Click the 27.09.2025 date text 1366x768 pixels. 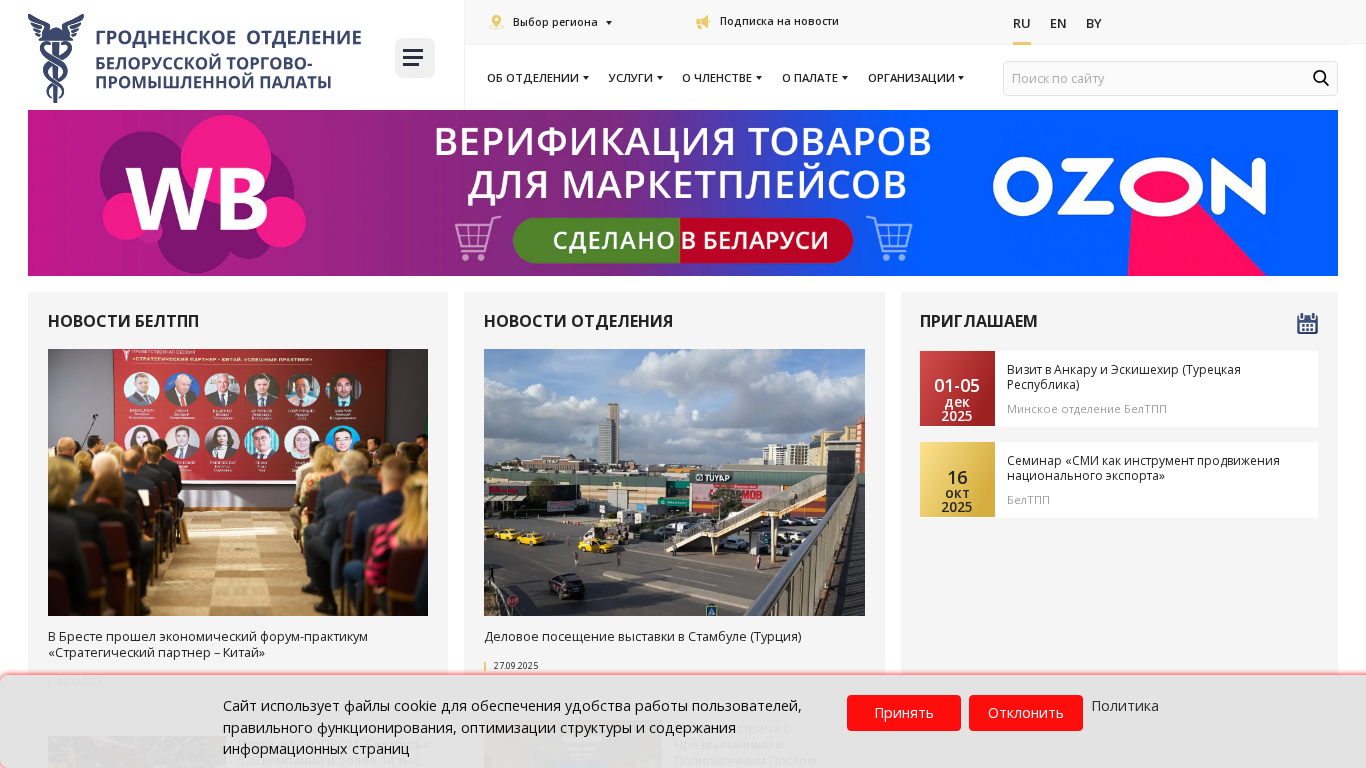coord(516,666)
